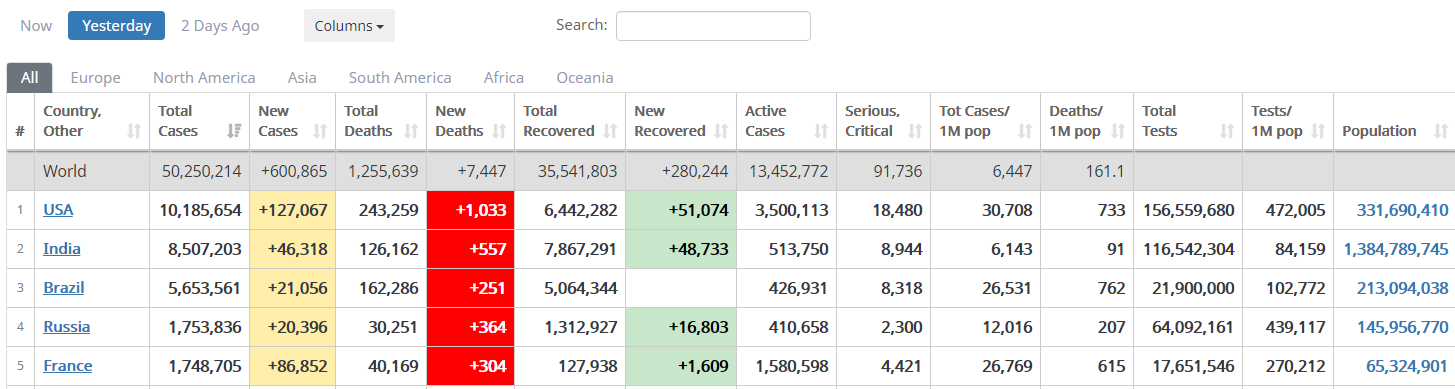
Task: Sort Population column sort icon
Action: point(1440,131)
